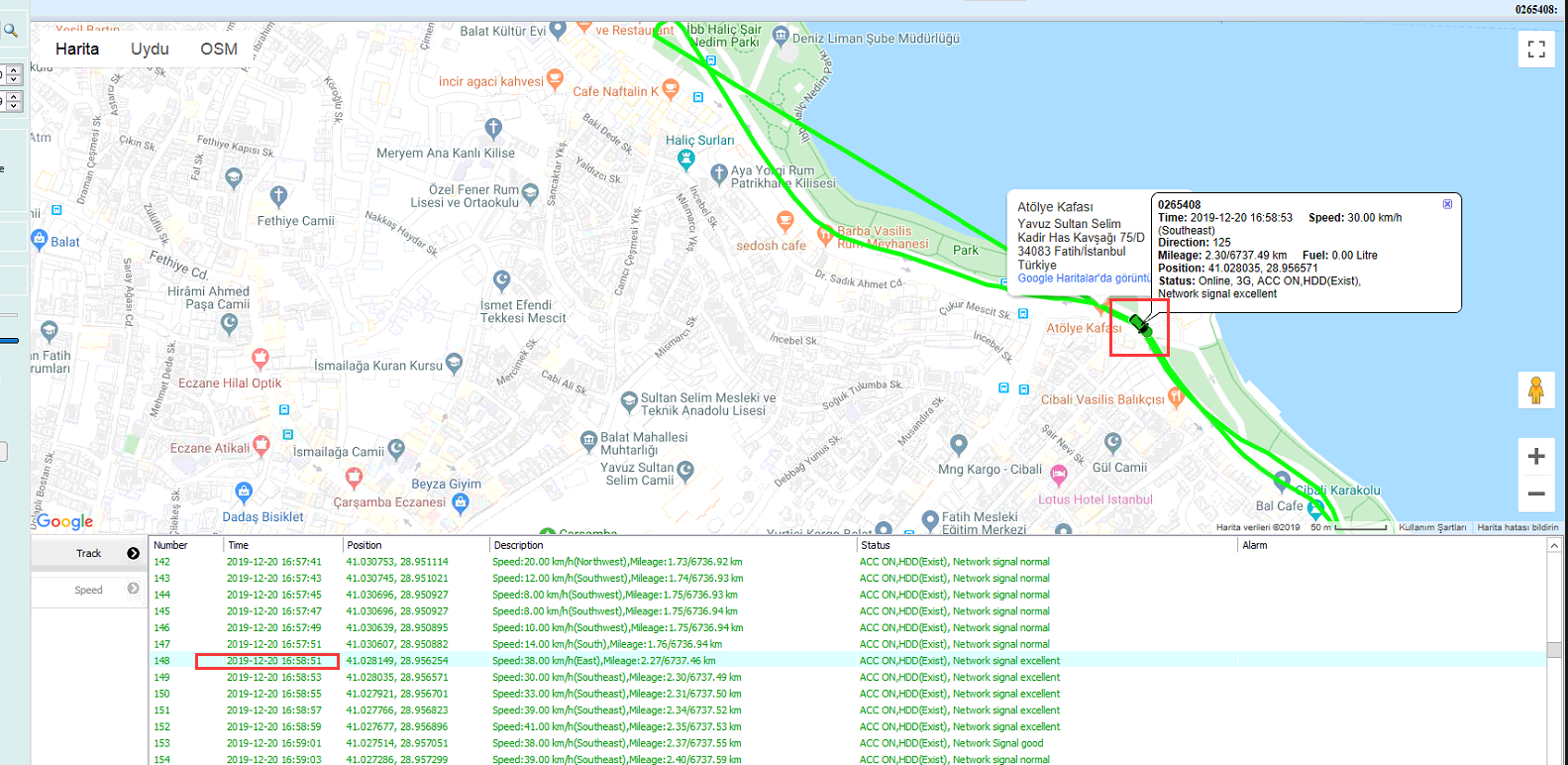Click the vehicle marker on the route
The image size is (1568, 765).
tap(1140, 325)
